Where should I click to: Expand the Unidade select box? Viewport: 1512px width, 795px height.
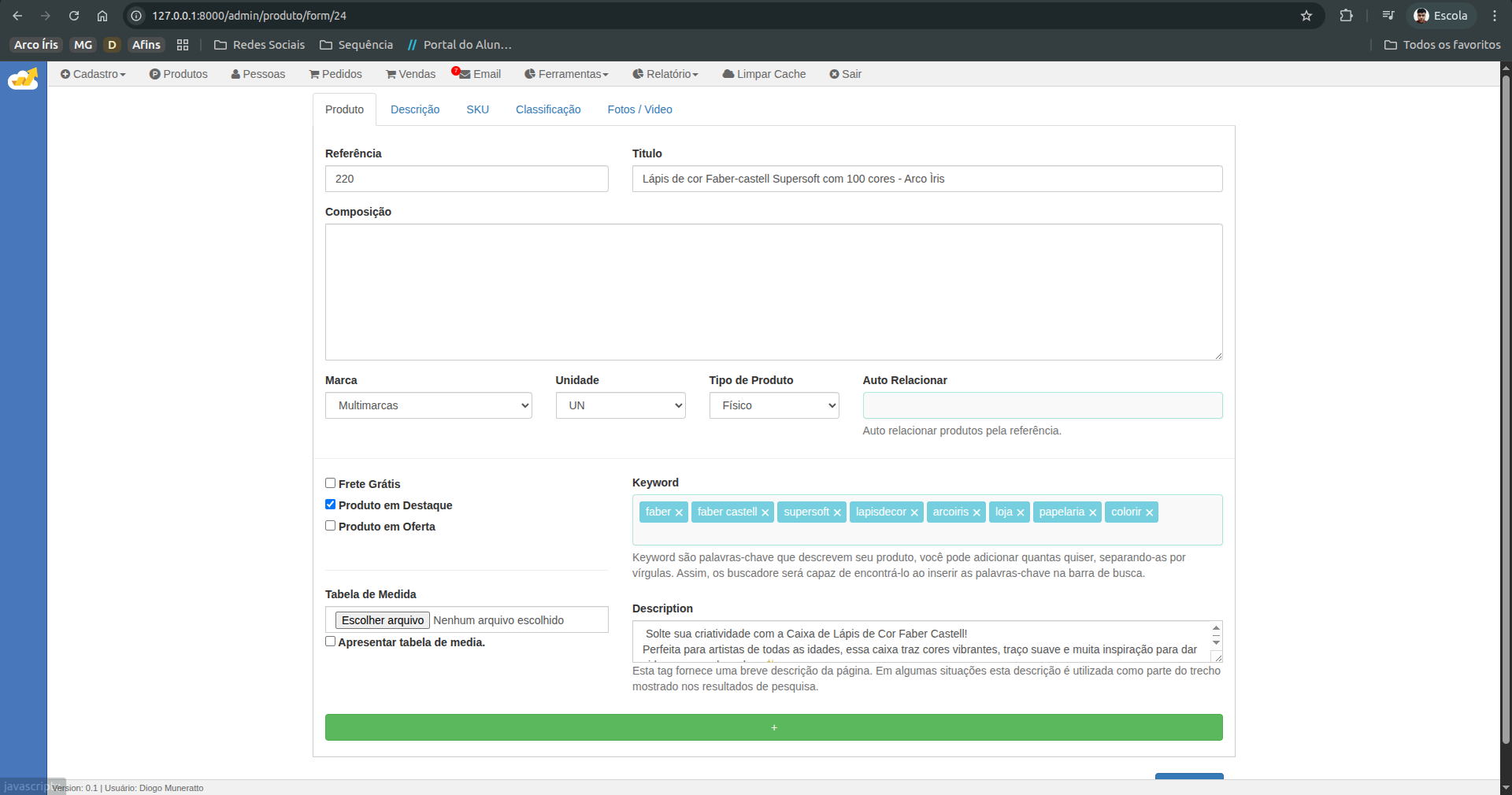point(620,405)
